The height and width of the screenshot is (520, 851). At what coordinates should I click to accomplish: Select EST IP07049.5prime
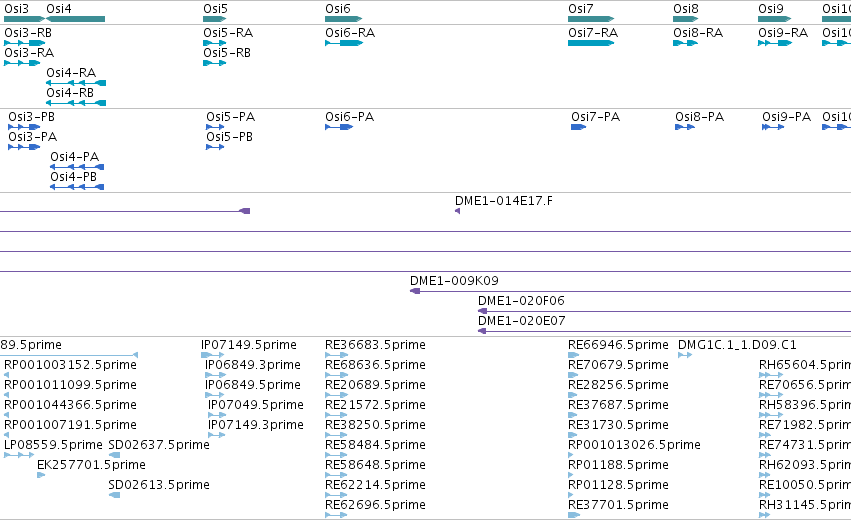tap(217, 415)
